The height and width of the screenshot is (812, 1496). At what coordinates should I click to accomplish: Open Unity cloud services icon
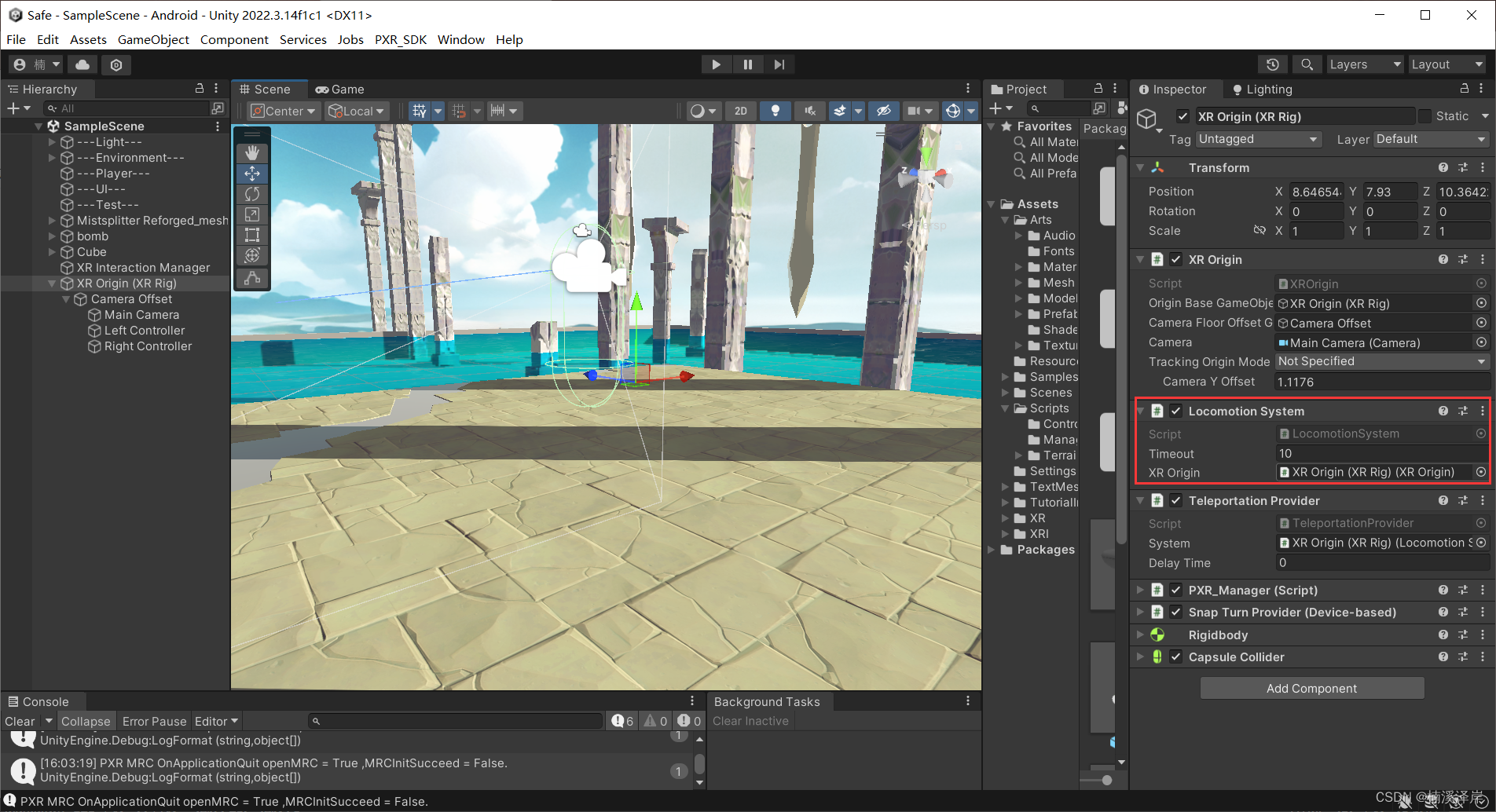82,64
